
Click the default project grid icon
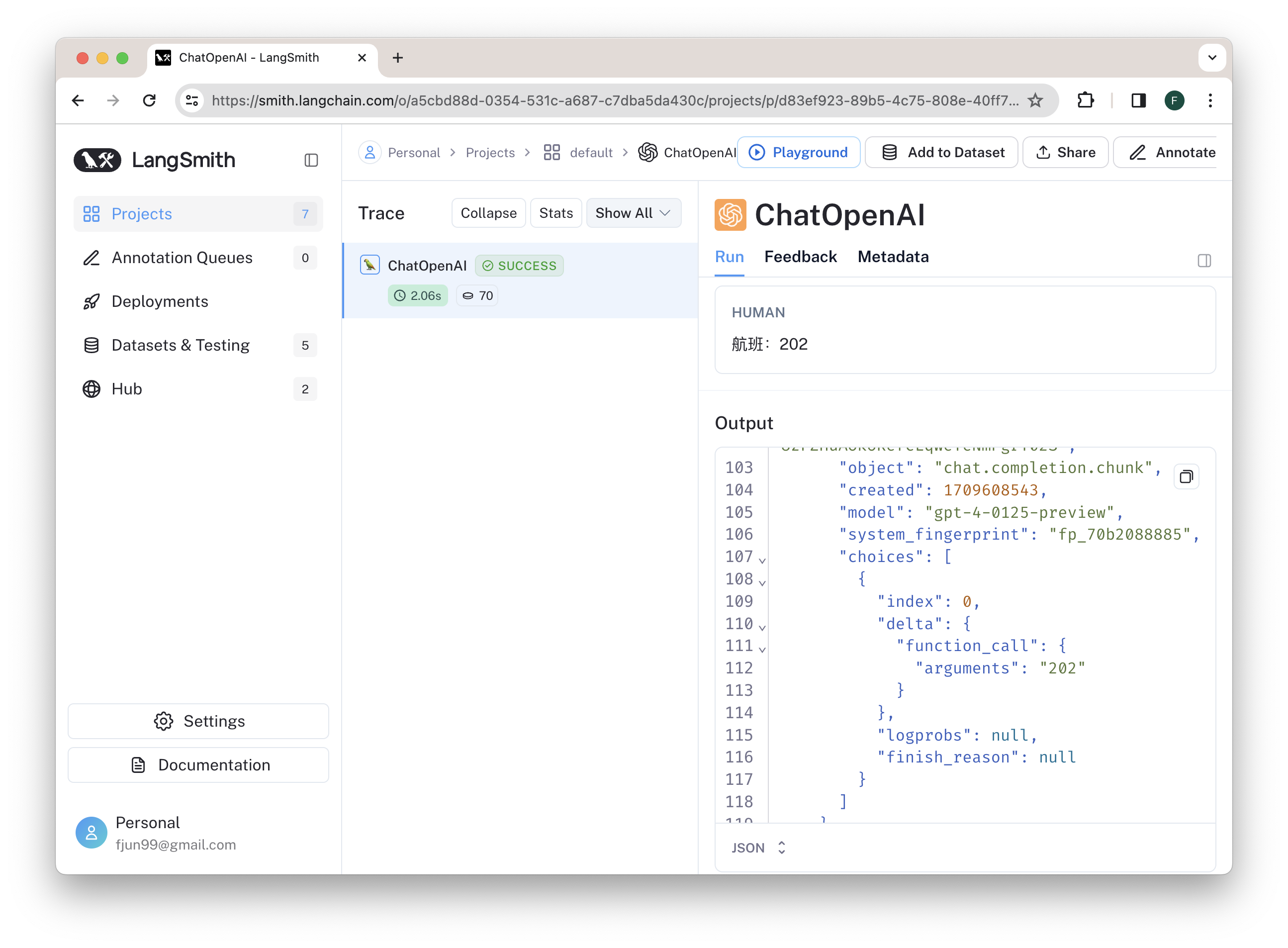pyautogui.click(x=552, y=152)
